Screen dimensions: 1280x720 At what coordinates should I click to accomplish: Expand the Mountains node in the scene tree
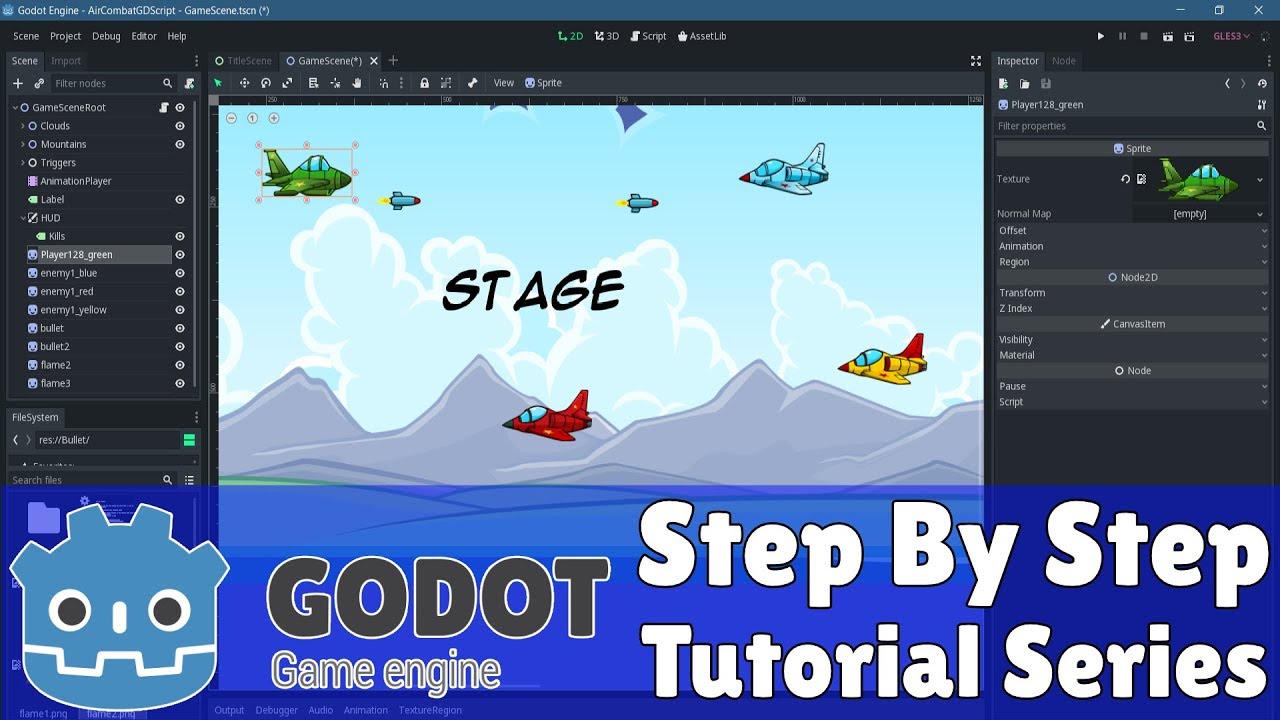click(x=23, y=144)
